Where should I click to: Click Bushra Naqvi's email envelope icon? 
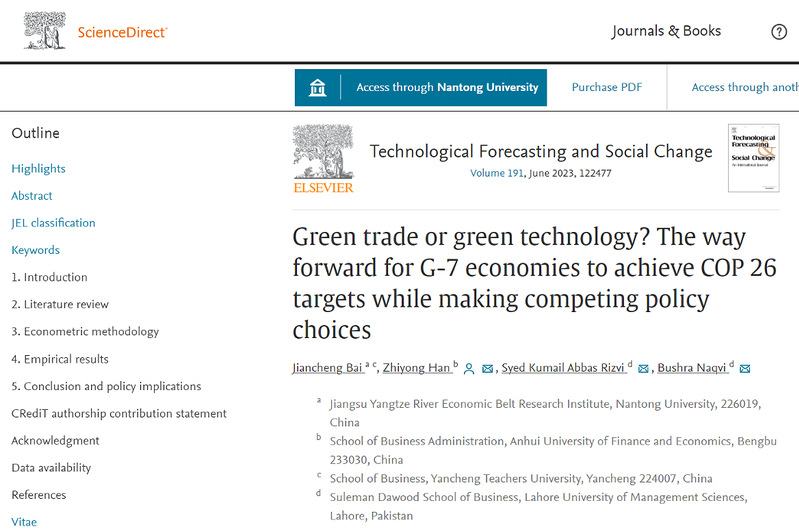coord(745,369)
